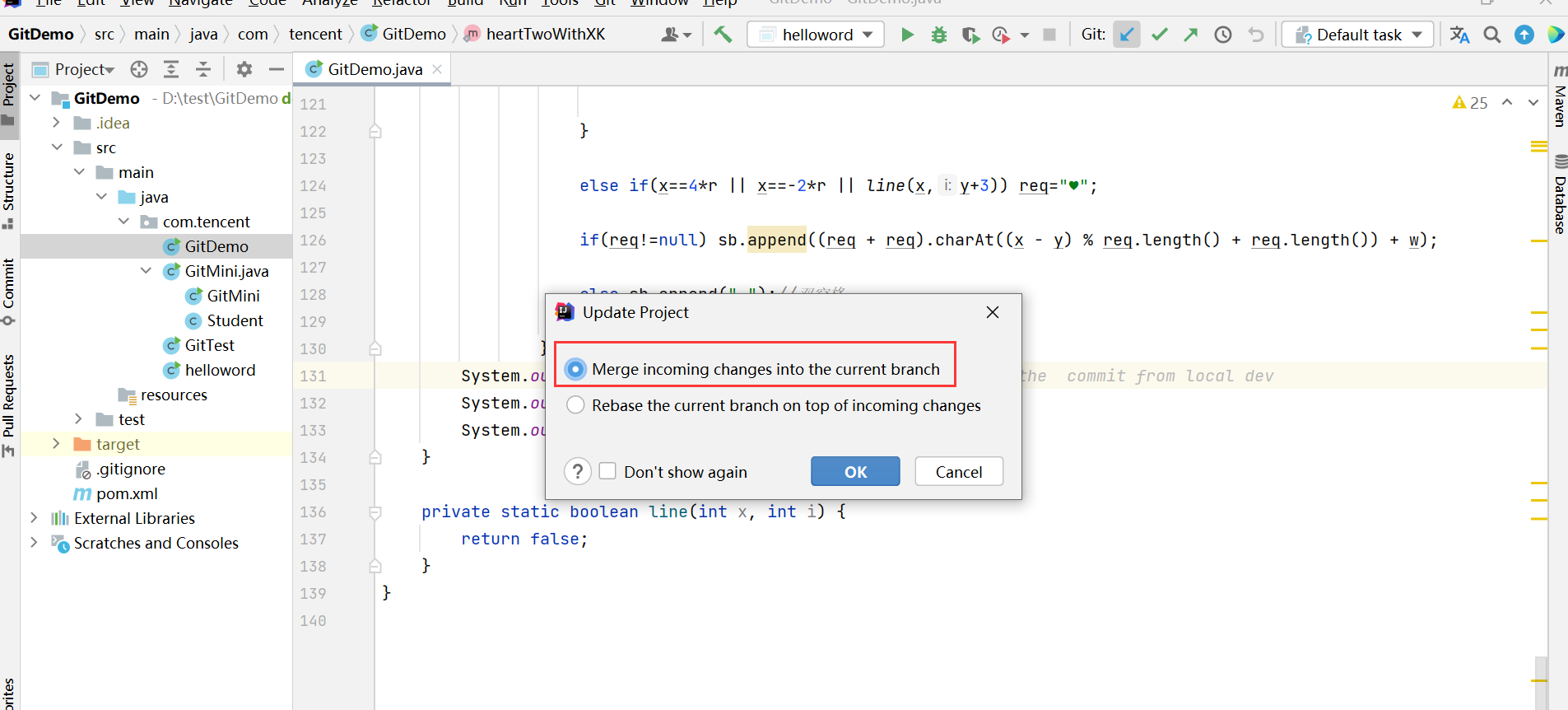
Task: Click tencent in breadcrumb path
Action: coord(315,35)
